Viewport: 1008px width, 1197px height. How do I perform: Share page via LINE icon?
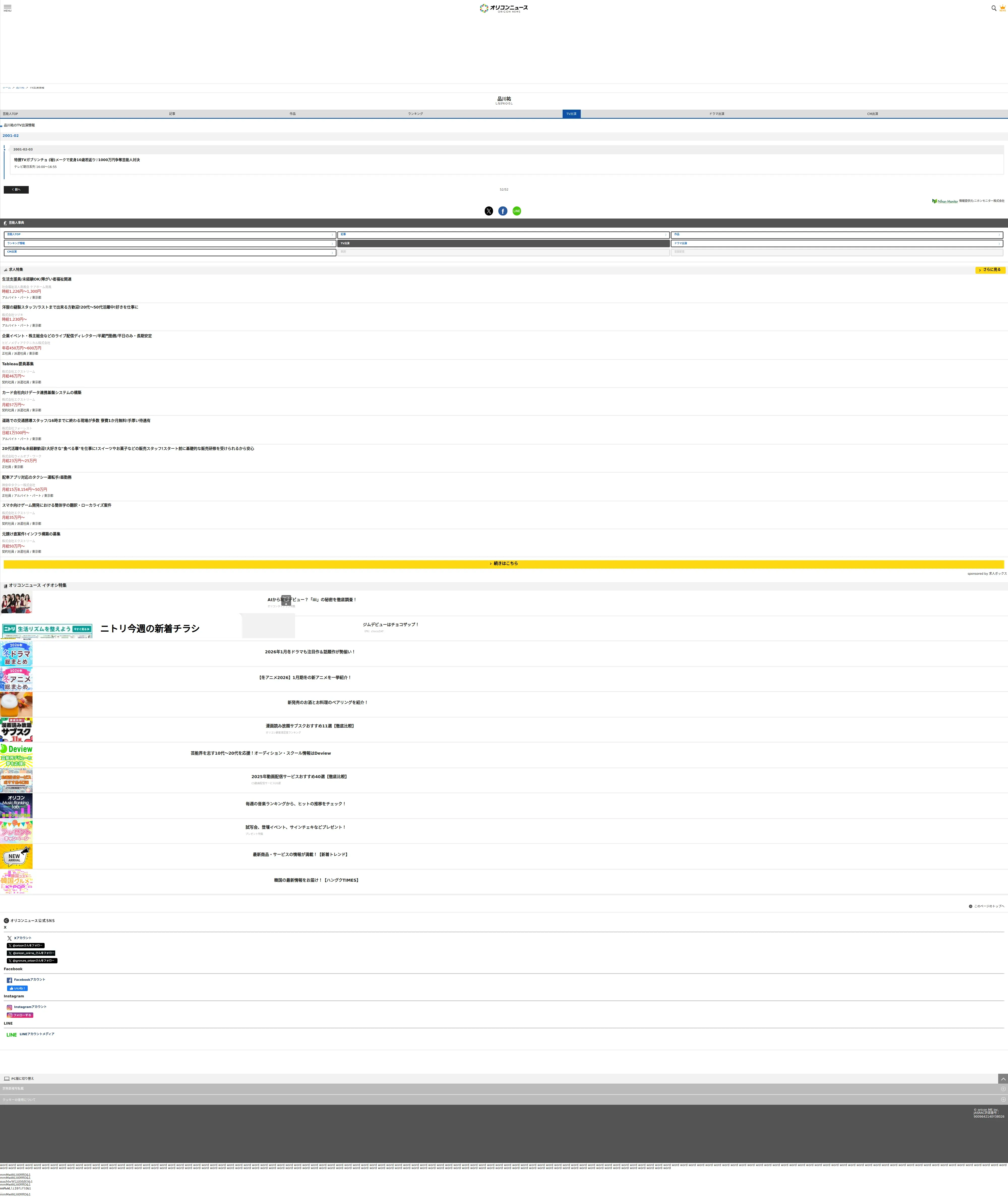pos(516,211)
